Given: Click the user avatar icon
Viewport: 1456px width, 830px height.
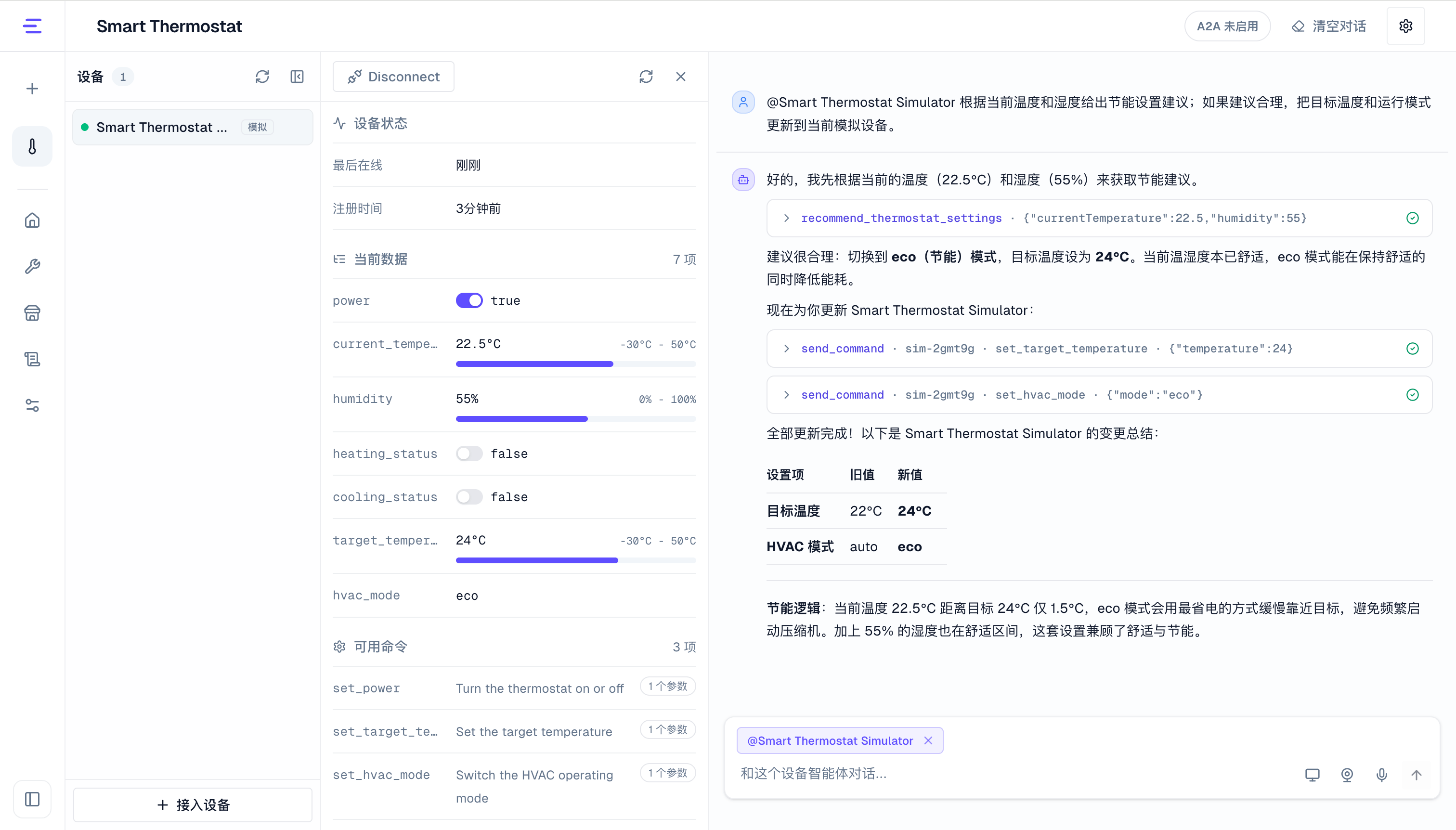Looking at the screenshot, I should [x=743, y=102].
